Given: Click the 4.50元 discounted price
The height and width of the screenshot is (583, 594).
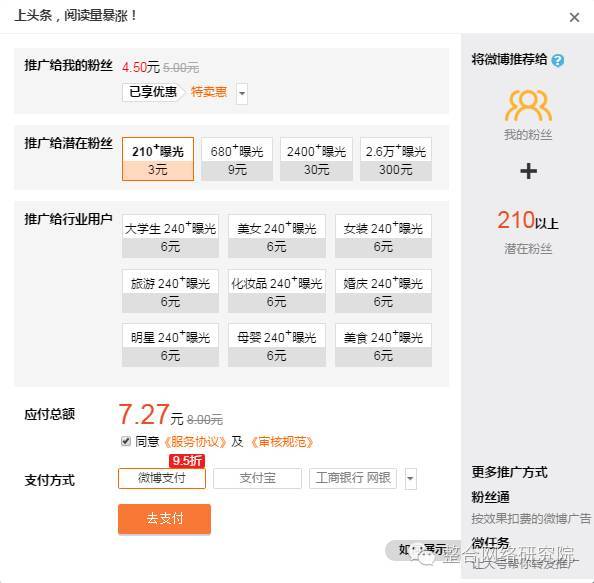Looking at the screenshot, I should click(x=141, y=67).
